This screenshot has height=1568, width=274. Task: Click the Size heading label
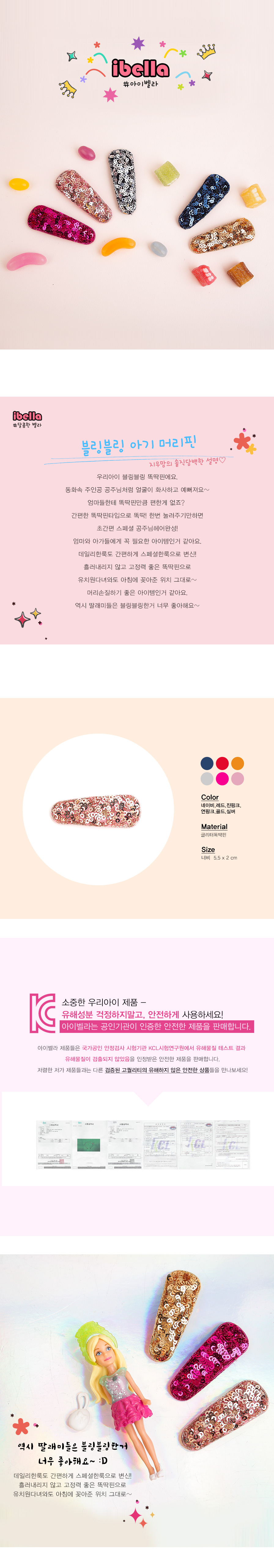(208, 850)
